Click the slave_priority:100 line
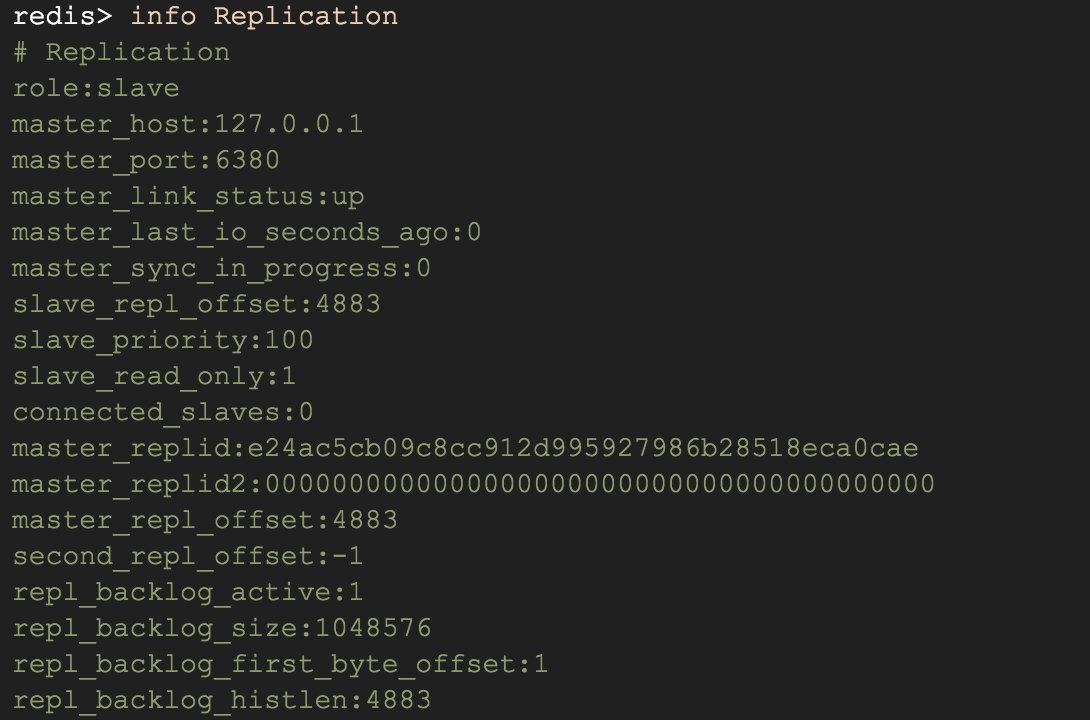Screen dimensions: 1090x720 (163, 340)
